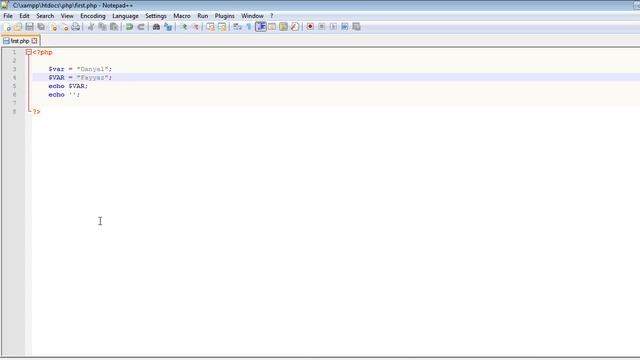Open the View menu
The height and width of the screenshot is (360, 640).
tap(67, 16)
